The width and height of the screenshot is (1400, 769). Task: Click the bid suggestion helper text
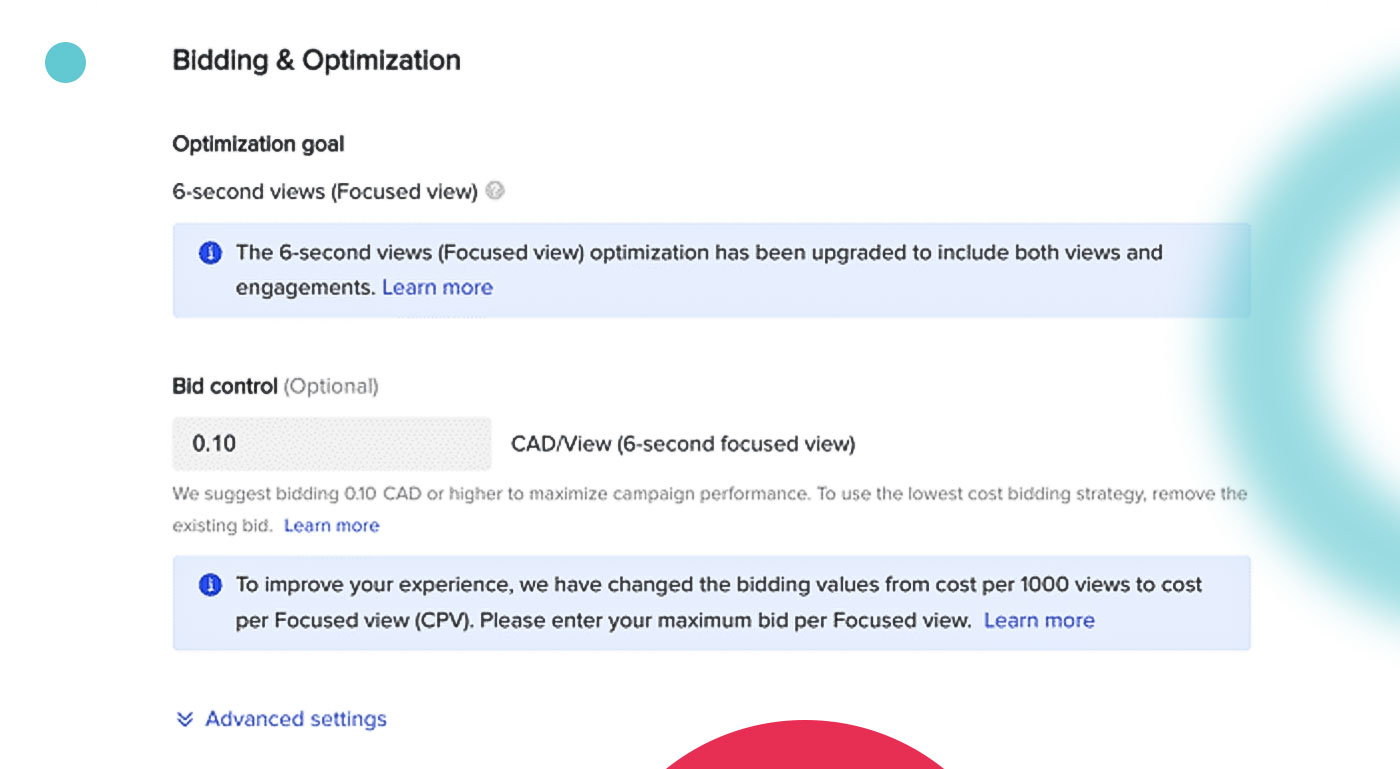point(709,509)
